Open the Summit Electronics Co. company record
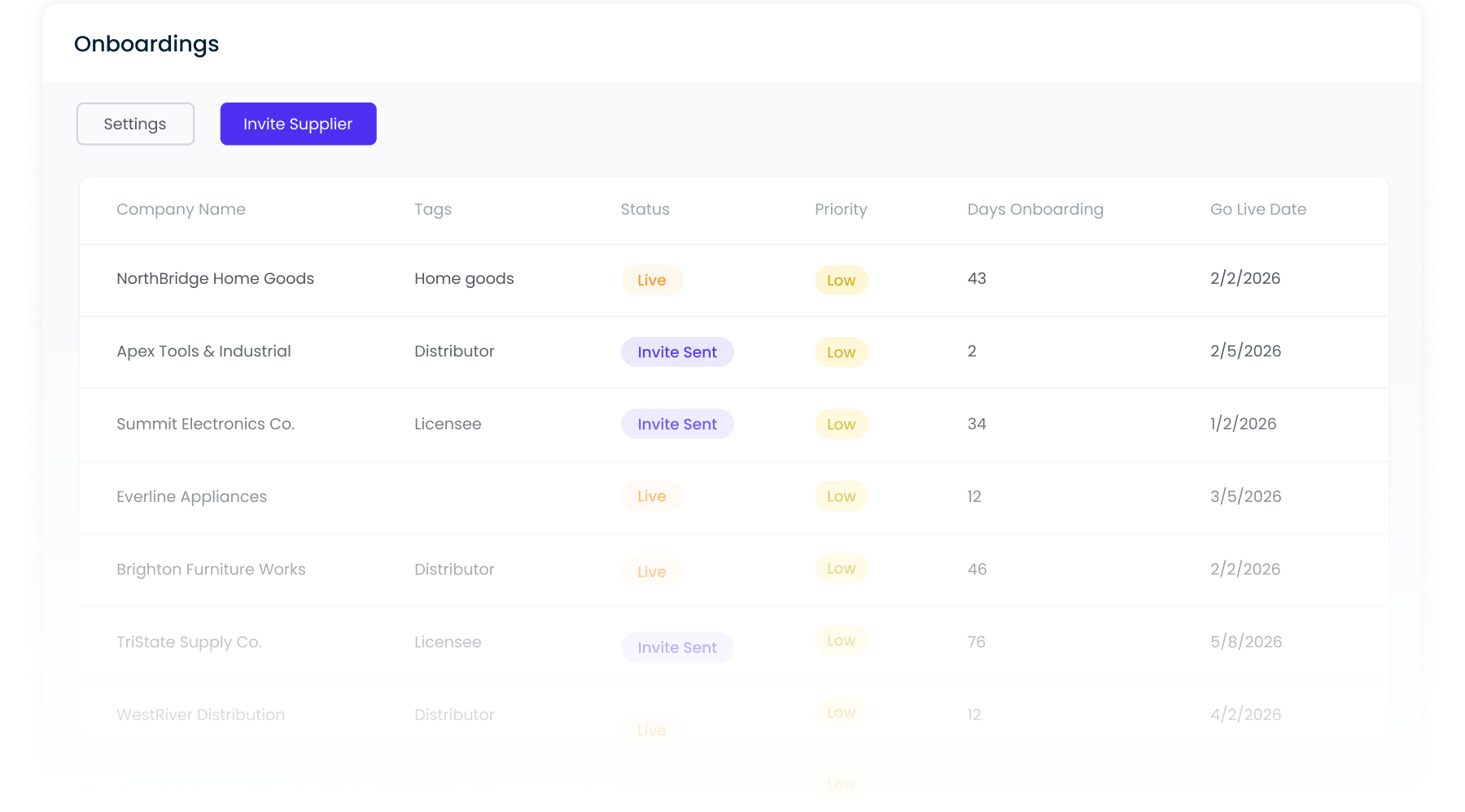This screenshot has width=1465, height=812. (205, 424)
